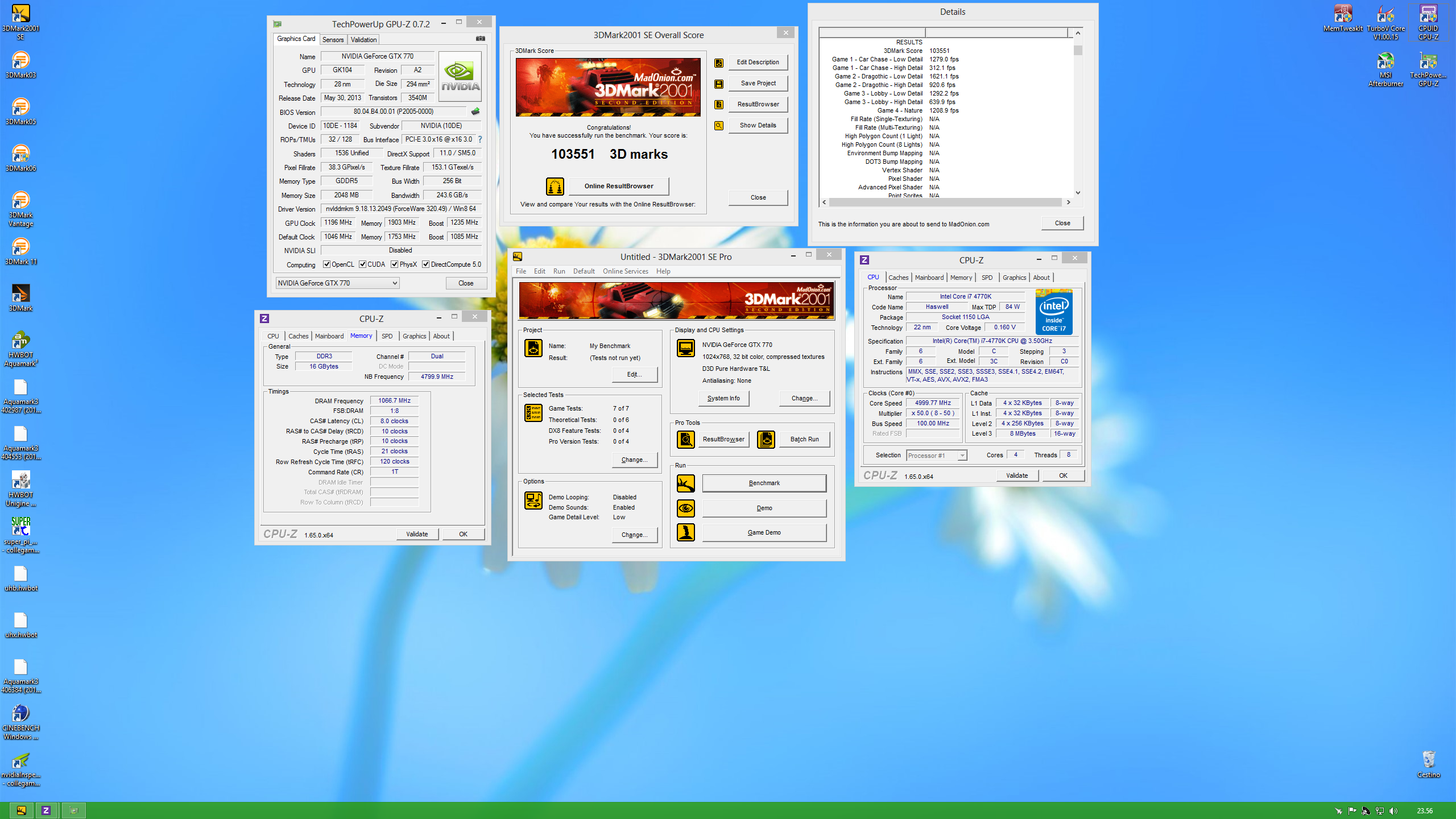Toggle the OpenCL checkbox in GPU-Z
This screenshot has width=1456, height=819.
pyautogui.click(x=326, y=264)
